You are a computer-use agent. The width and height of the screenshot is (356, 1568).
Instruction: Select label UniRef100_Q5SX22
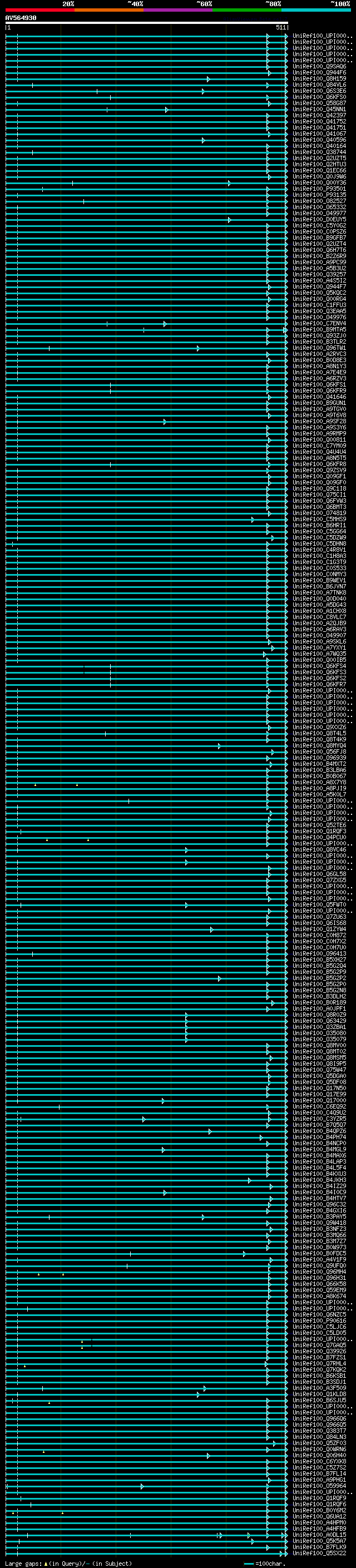tap(319, 1553)
